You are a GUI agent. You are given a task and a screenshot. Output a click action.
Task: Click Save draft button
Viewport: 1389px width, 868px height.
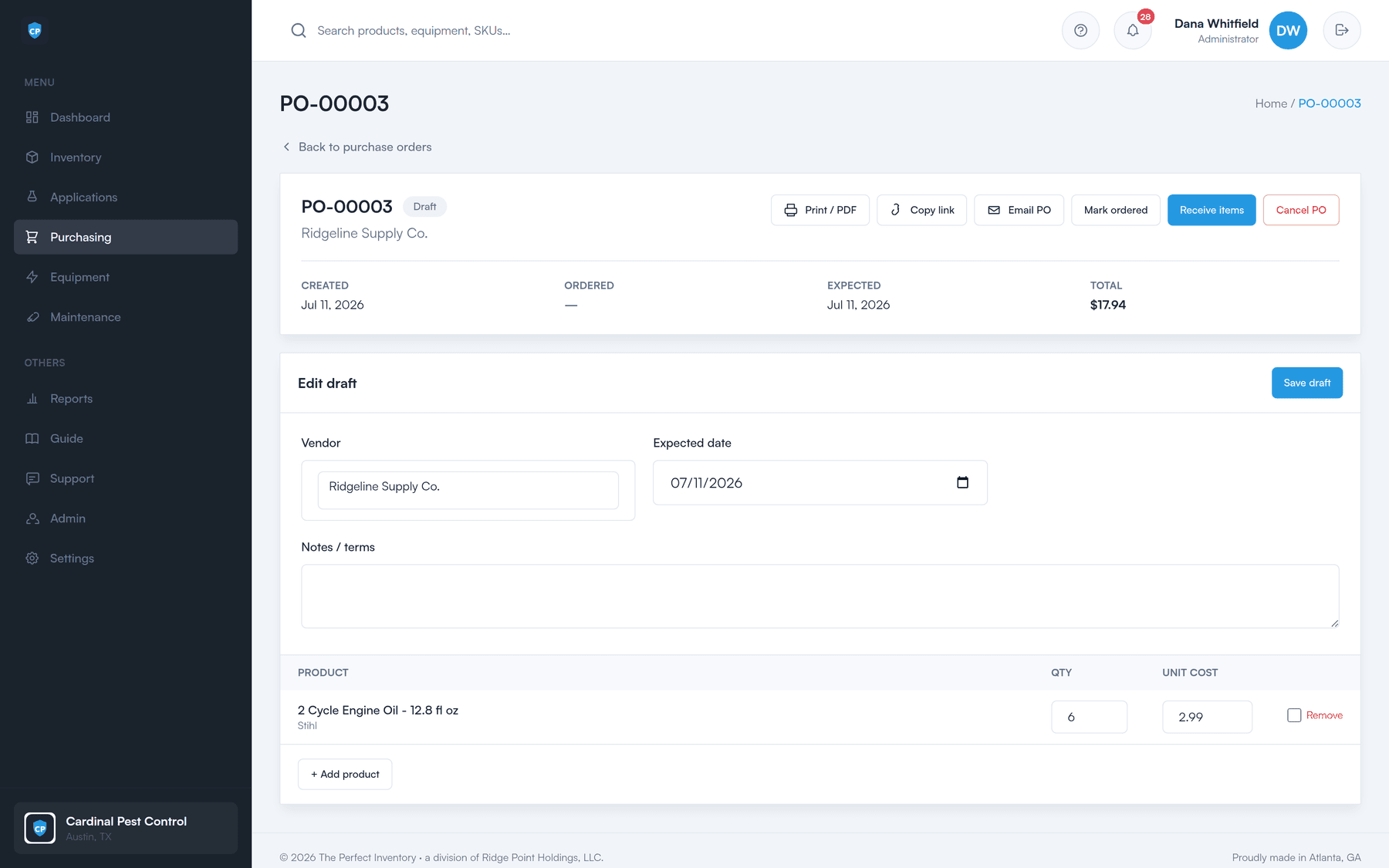pyautogui.click(x=1307, y=383)
